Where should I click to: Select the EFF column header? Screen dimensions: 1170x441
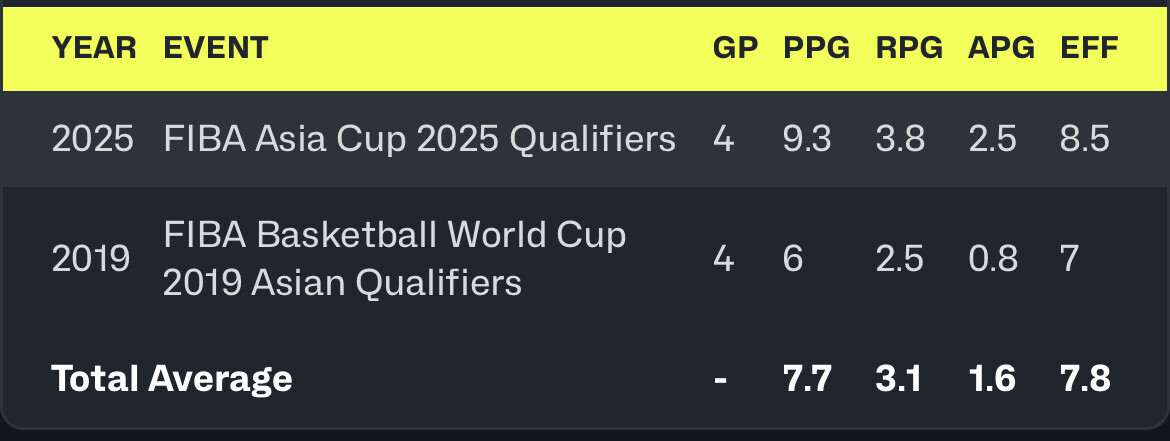click(1089, 47)
